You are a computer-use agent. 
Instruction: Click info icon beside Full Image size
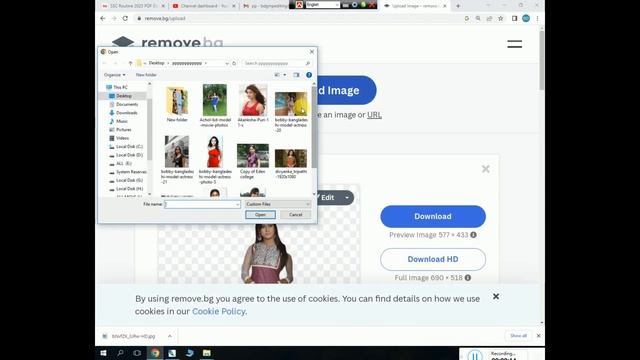[468, 278]
